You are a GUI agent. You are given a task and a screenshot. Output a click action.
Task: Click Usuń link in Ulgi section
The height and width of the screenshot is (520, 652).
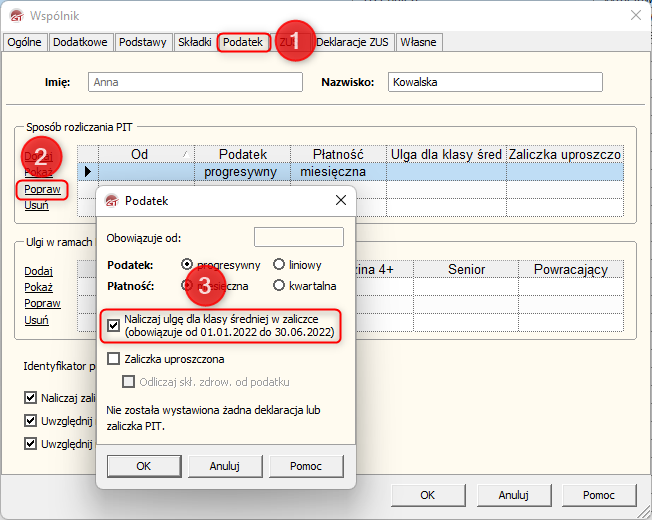[36, 320]
